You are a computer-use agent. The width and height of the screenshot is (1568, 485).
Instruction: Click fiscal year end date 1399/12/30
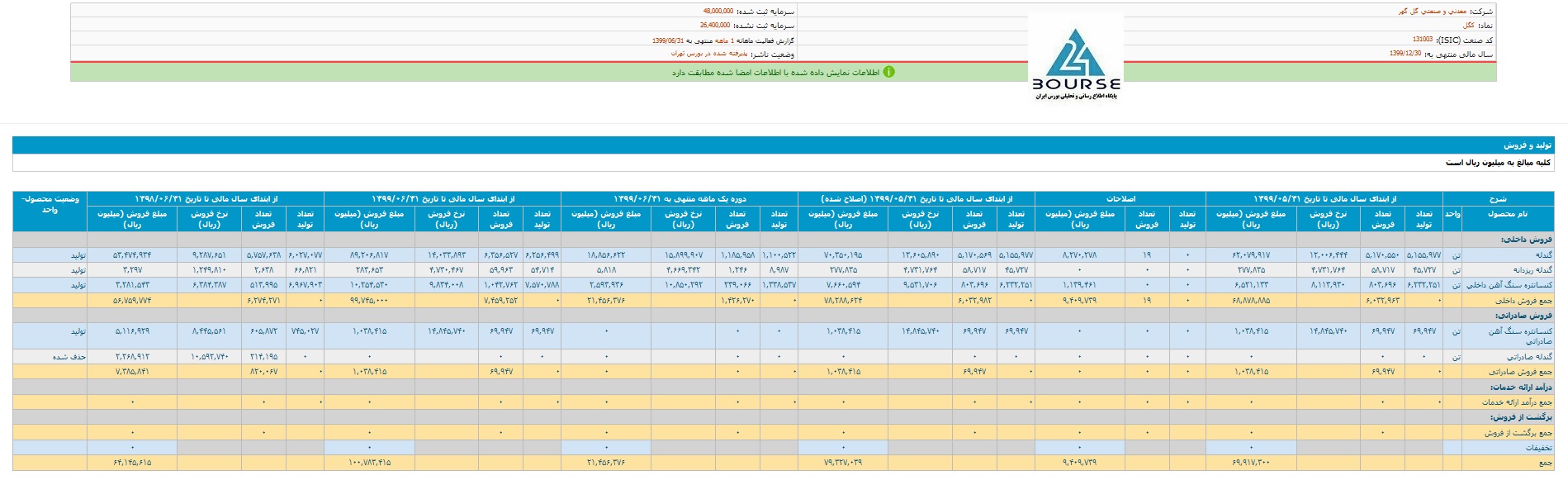point(1405,54)
